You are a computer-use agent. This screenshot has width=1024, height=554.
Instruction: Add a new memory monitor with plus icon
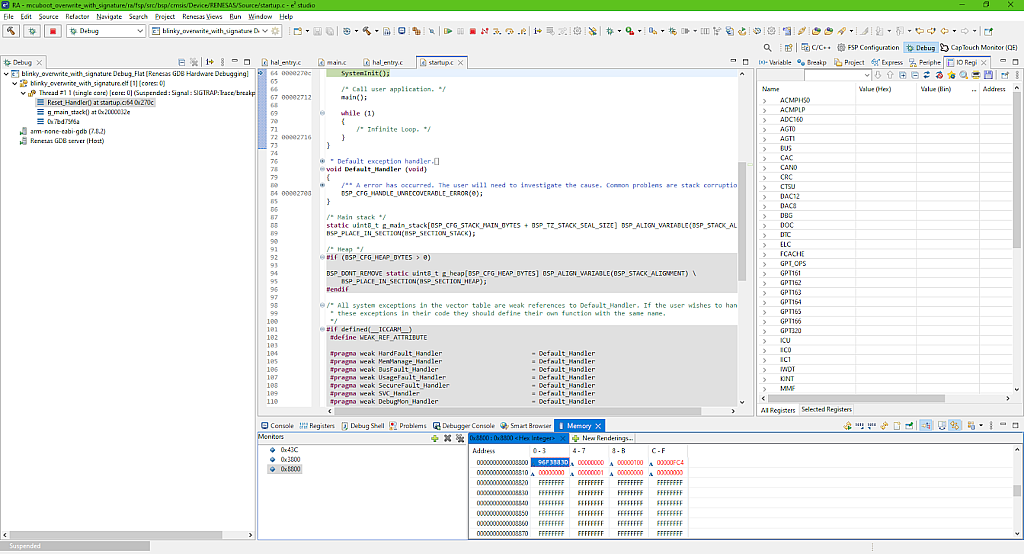tap(433, 438)
